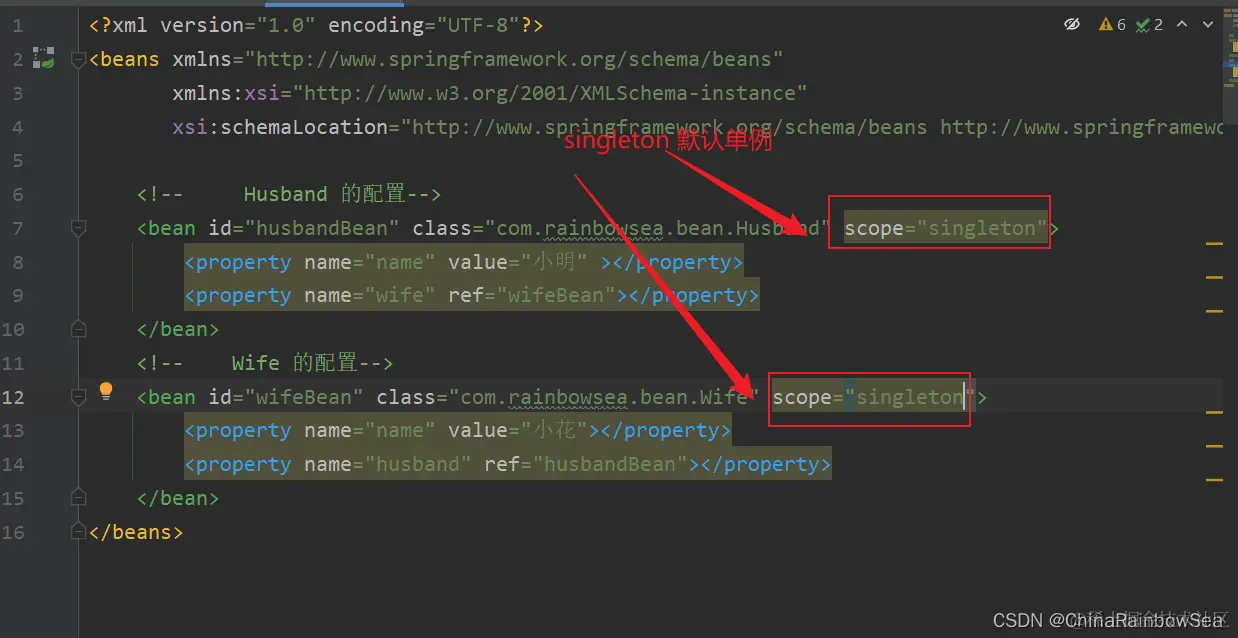Click scope="singleton" on the wifeBean line

click(874, 397)
